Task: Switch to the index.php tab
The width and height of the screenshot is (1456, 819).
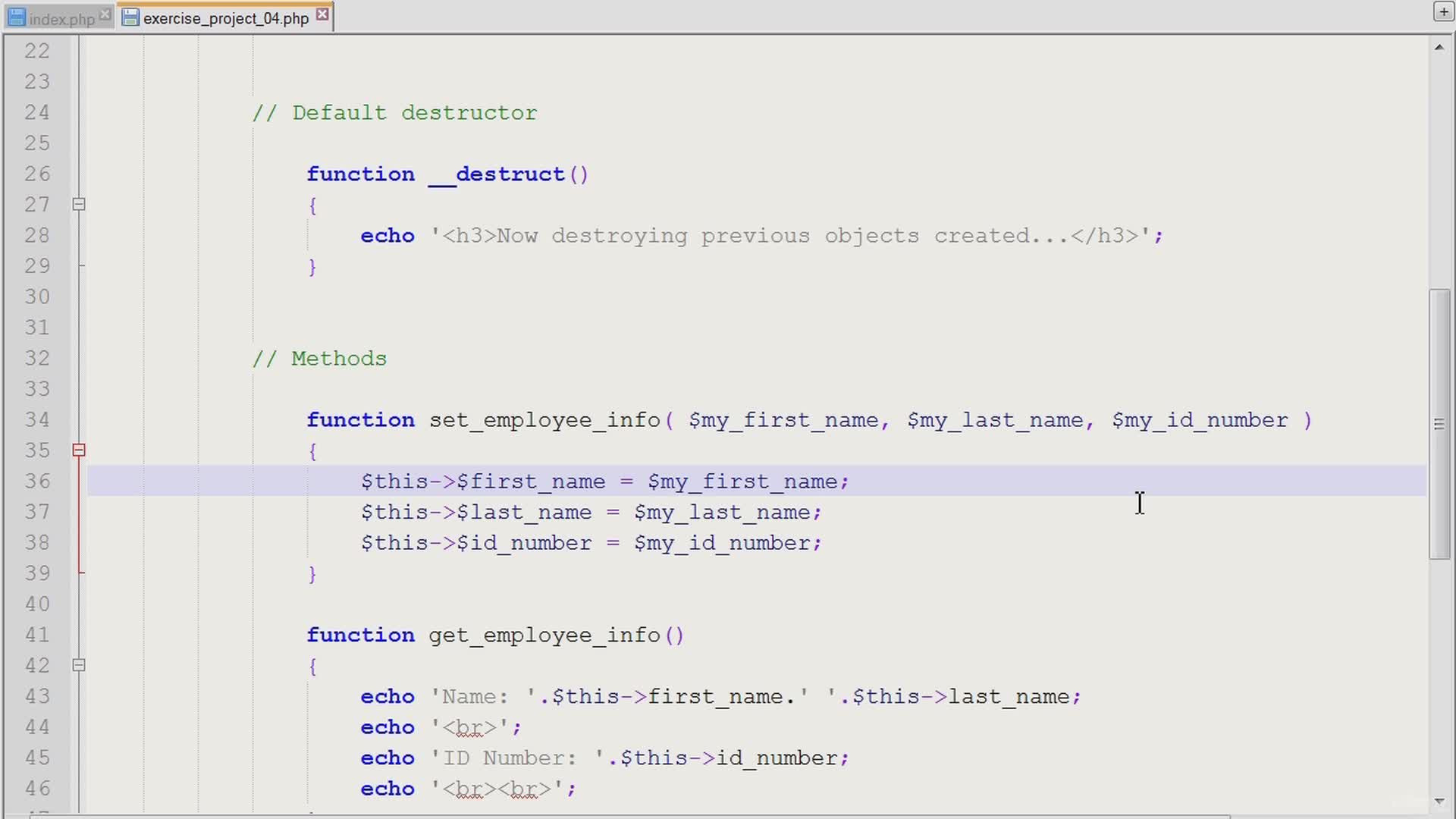Action: (61, 18)
